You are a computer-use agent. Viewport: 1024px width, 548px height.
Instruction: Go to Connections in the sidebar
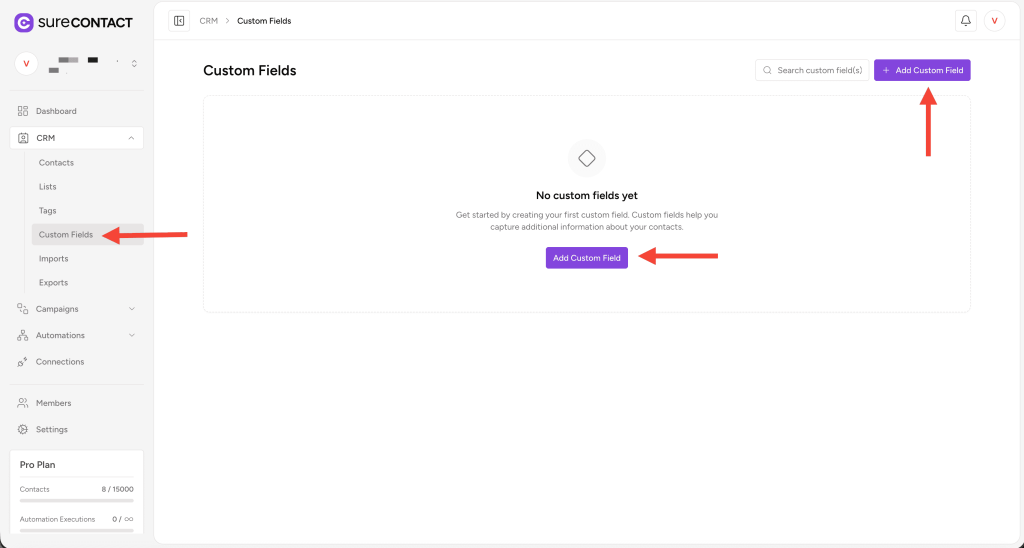[x=60, y=362]
